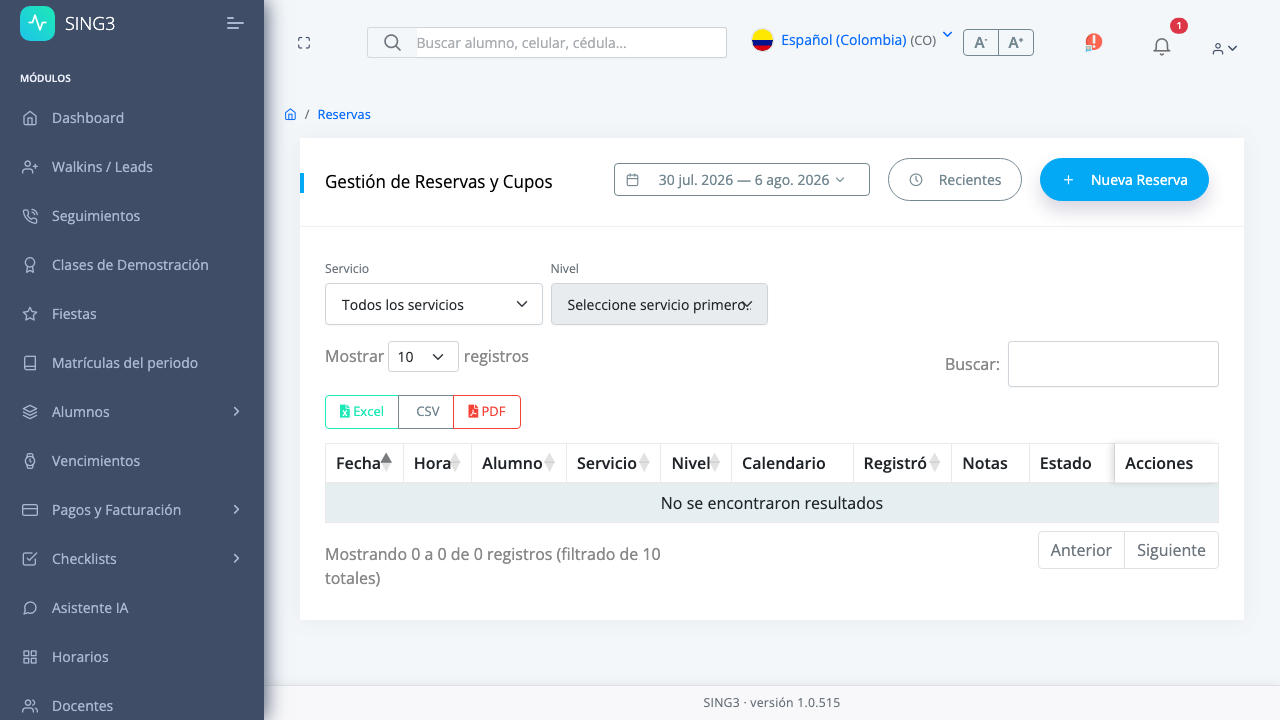This screenshot has width=1280, height=720.
Task: Sort table by Fecha column
Action: pyautogui.click(x=364, y=463)
